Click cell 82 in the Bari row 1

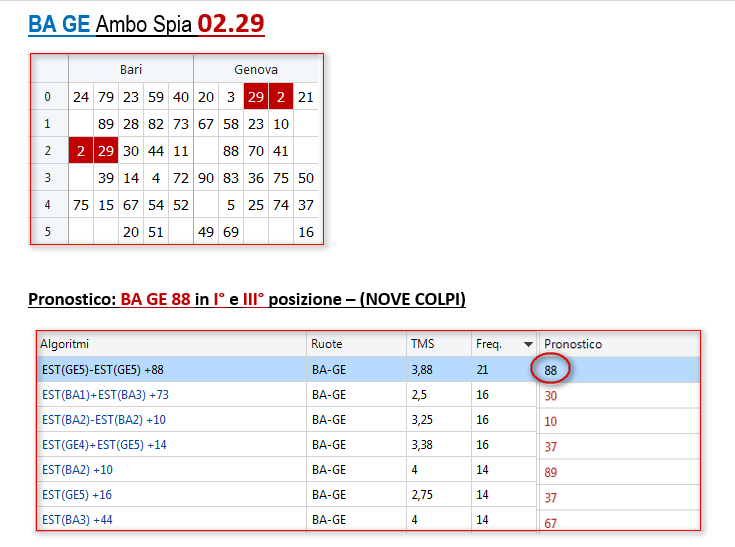156,124
